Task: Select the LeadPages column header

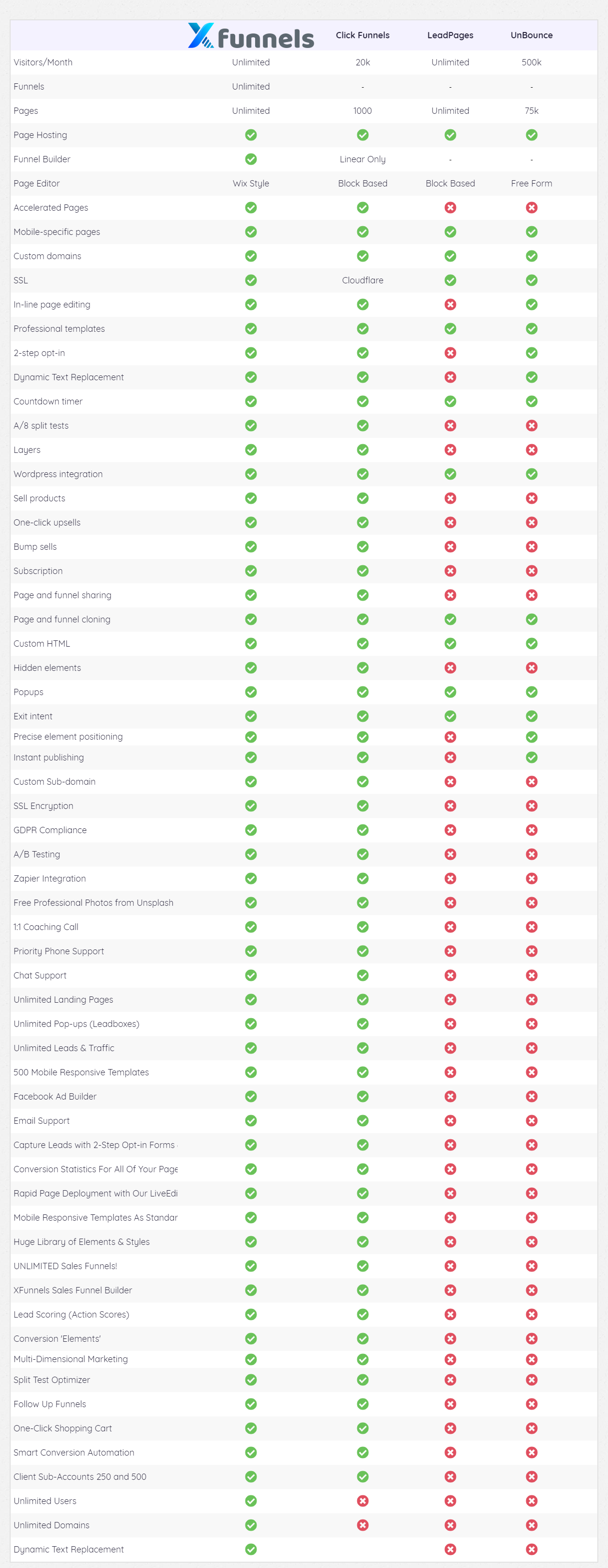Action: click(450, 35)
